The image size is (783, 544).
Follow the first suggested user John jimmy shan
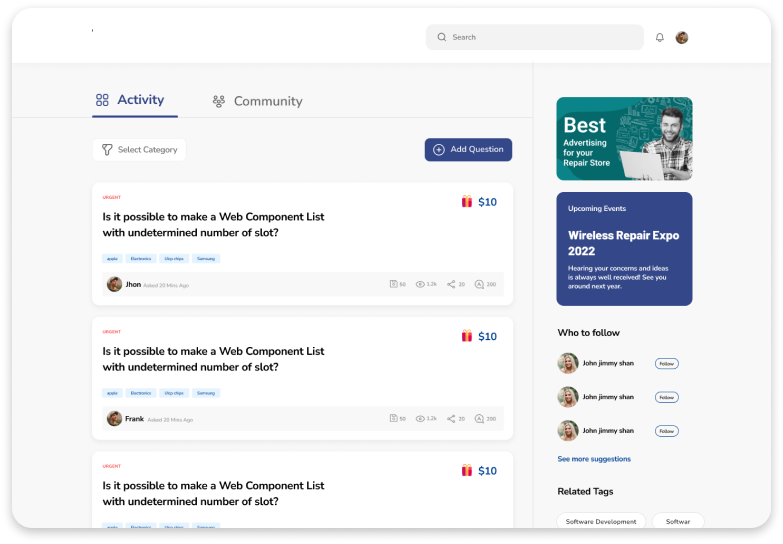666,364
